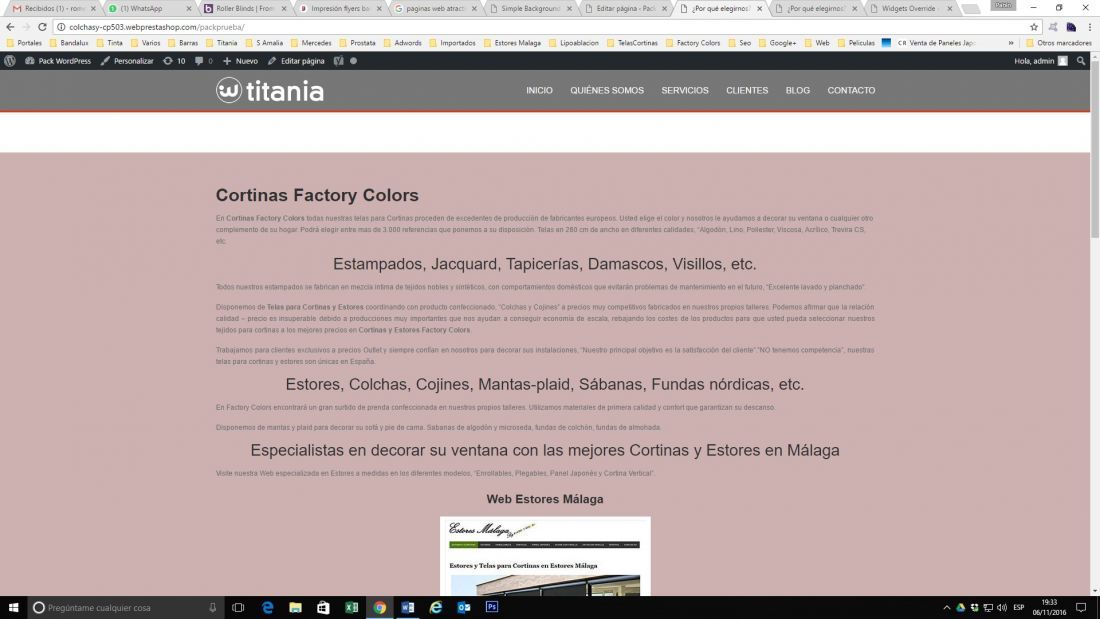Open Internet Explorer from taskbar
Image resolution: width=1100 pixels, height=619 pixels.
[x=436, y=608]
